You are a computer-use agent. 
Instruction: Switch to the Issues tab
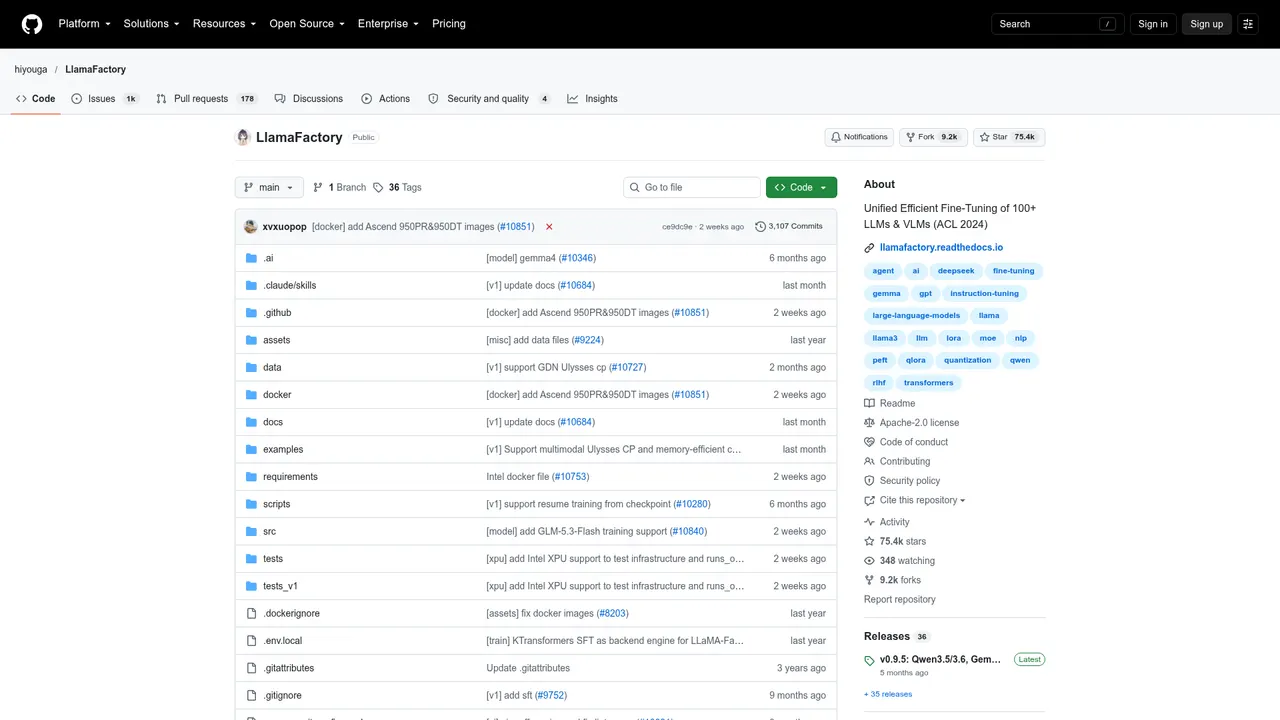[x=105, y=99]
